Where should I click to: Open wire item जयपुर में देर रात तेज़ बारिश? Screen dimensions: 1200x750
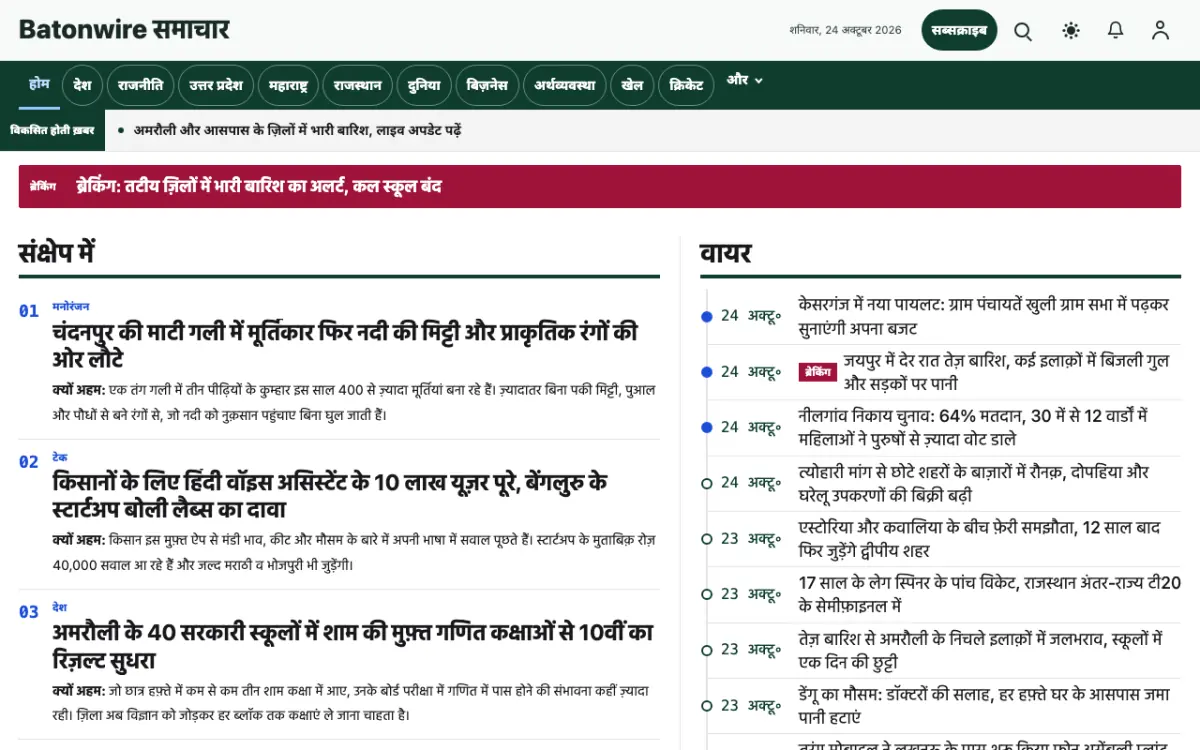(x=1007, y=371)
